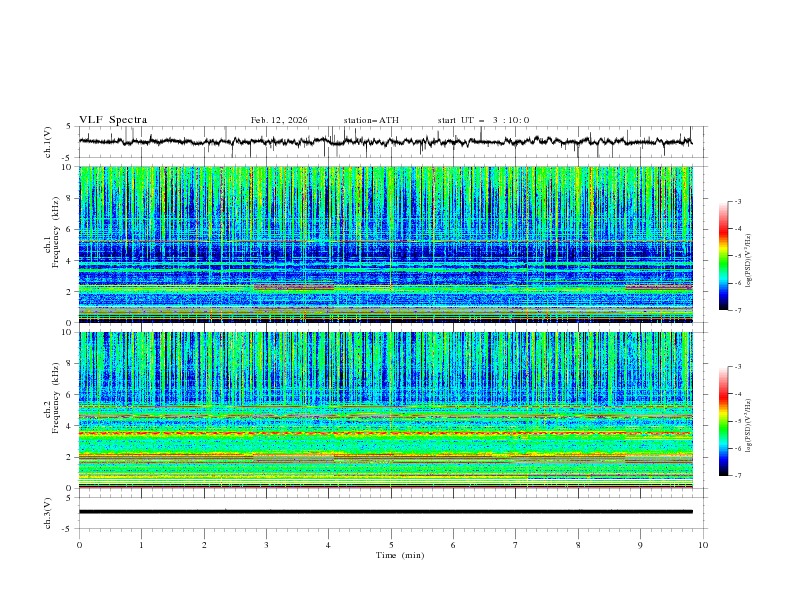Click the "Time (min)" axis title
Image resolution: width=792 pixels, height=612 pixels.
click(400, 555)
